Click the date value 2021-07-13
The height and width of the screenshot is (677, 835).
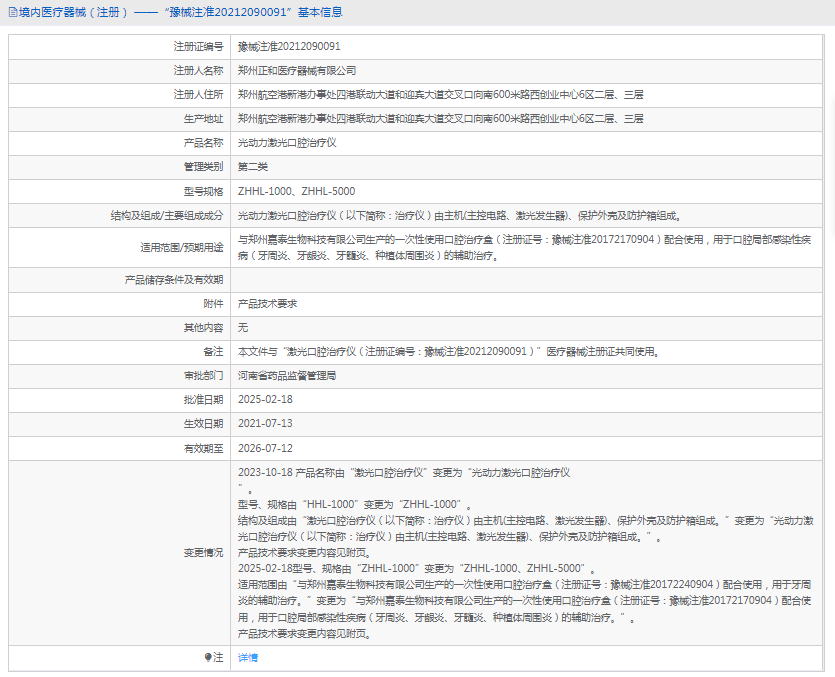pos(265,424)
